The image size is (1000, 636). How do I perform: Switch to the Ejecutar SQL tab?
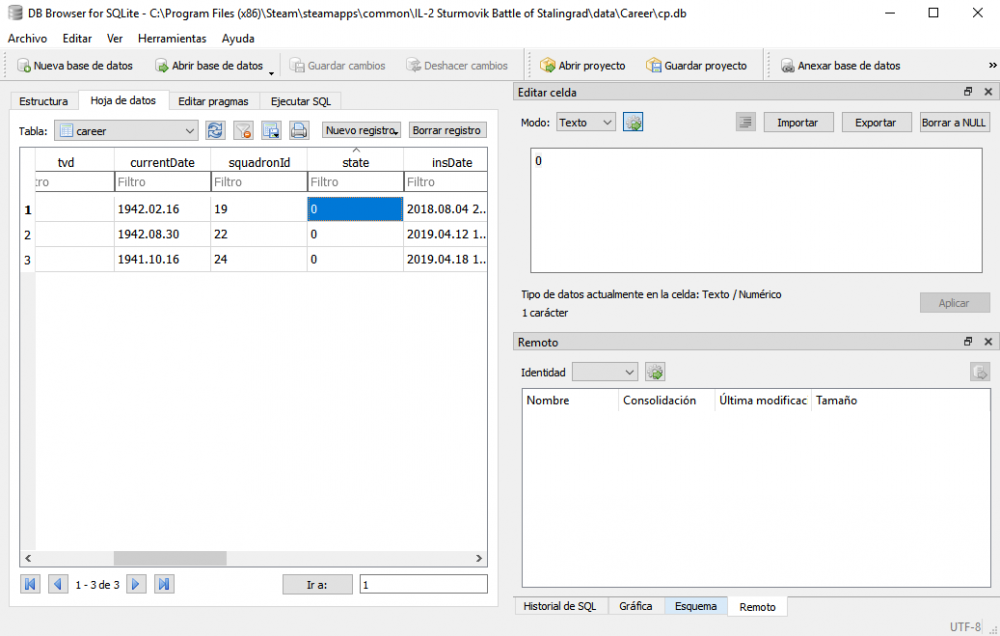click(x=300, y=101)
